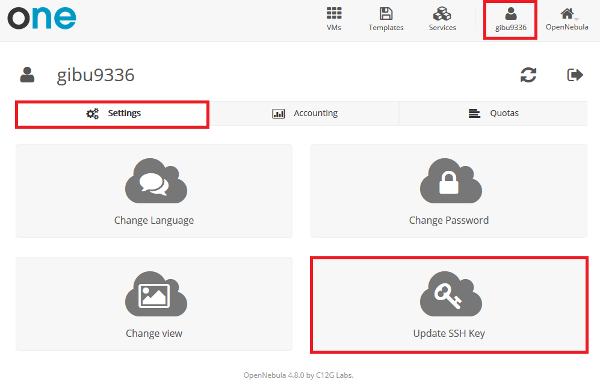Switch to the Quotas tab
This screenshot has height=391, width=600.
point(493,114)
